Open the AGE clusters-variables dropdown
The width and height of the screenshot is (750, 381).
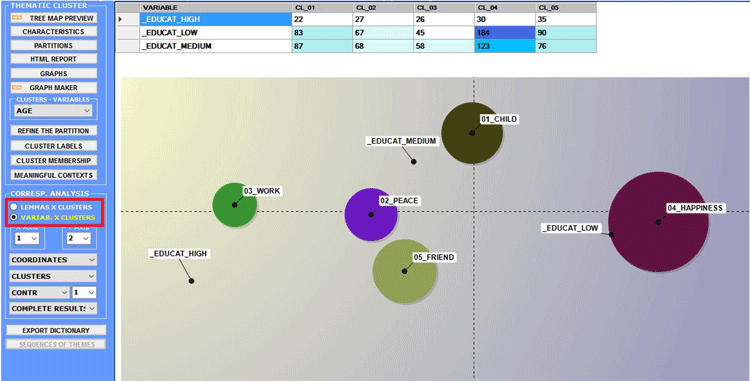pos(53,110)
